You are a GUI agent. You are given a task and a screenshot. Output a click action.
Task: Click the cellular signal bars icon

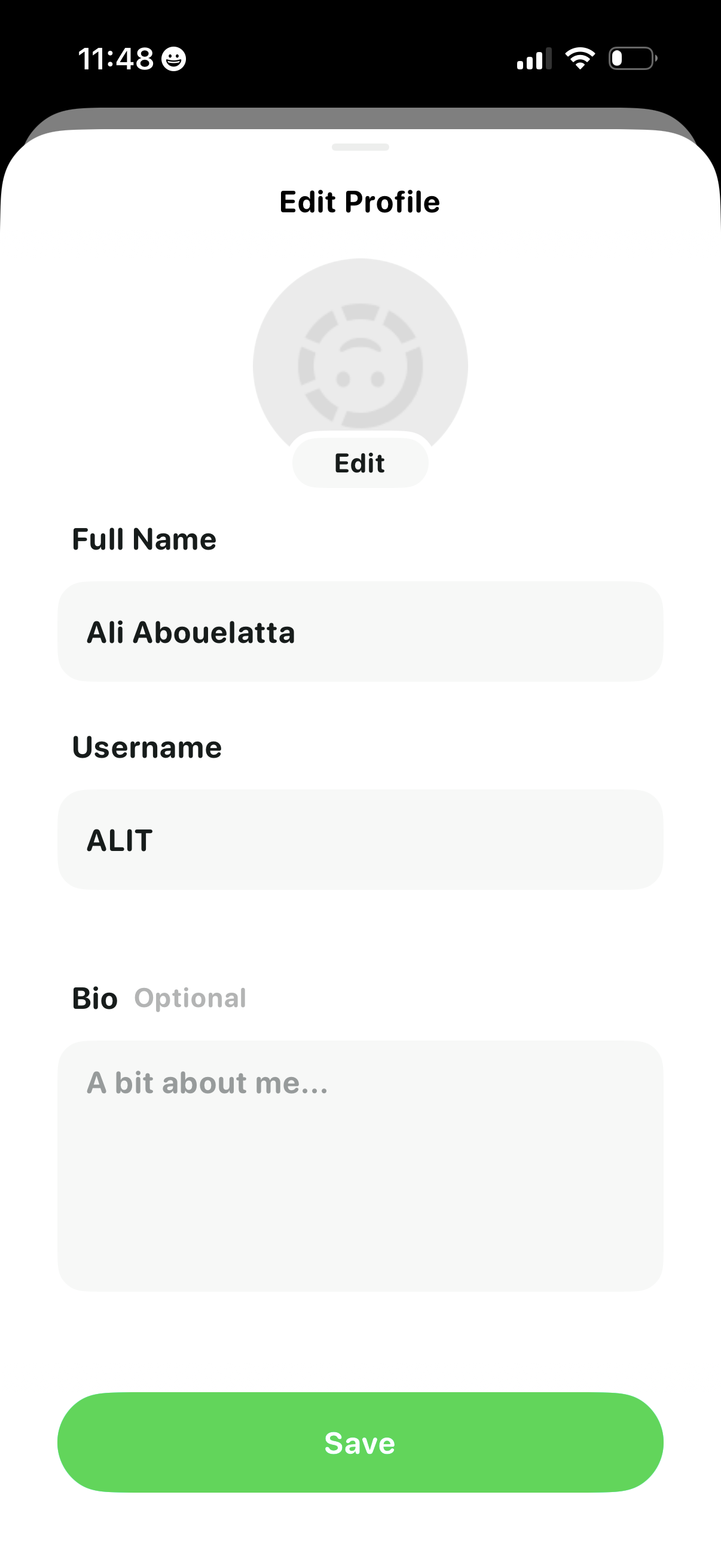point(534,59)
